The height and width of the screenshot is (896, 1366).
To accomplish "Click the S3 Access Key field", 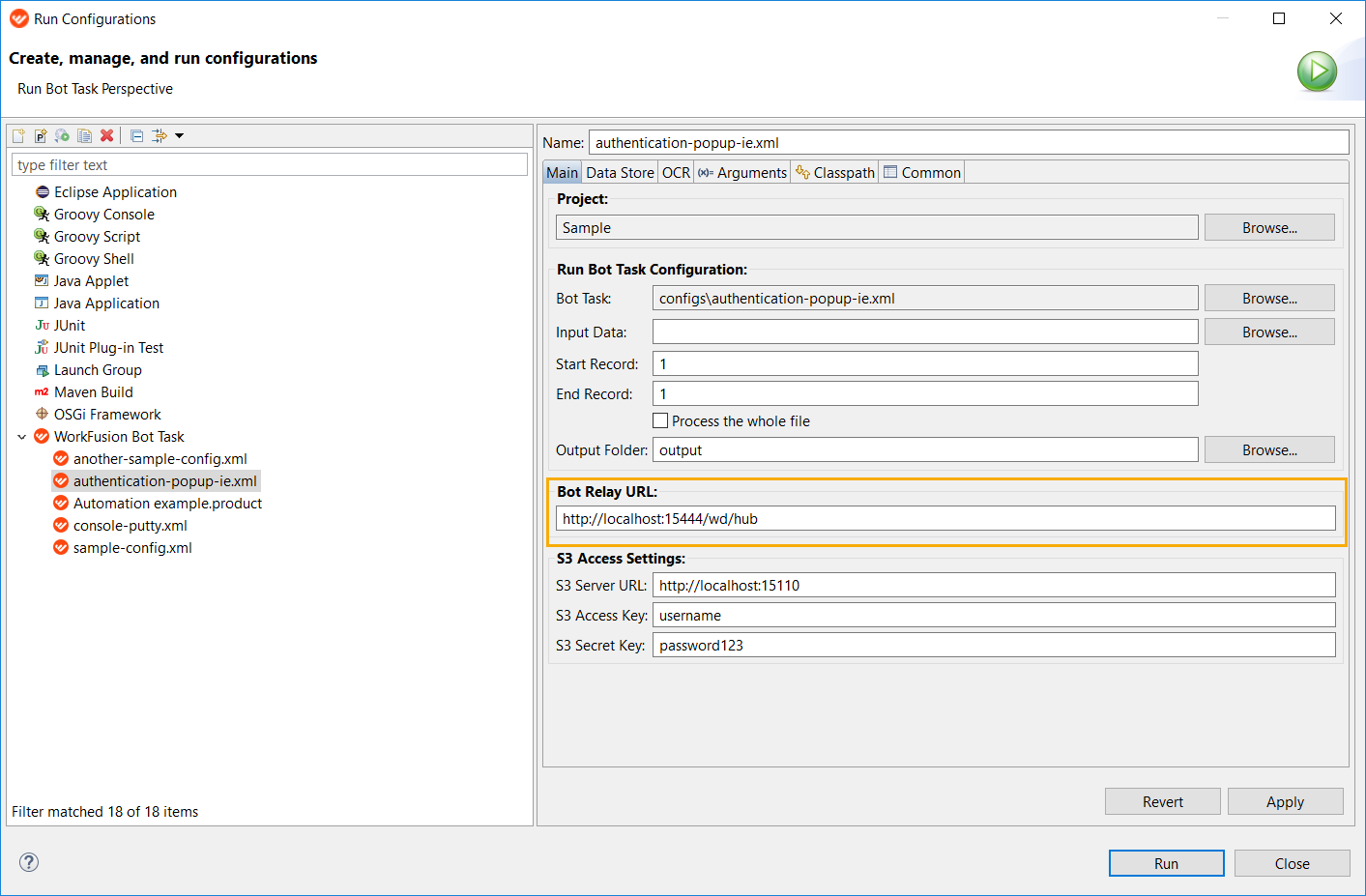I will pos(994,616).
